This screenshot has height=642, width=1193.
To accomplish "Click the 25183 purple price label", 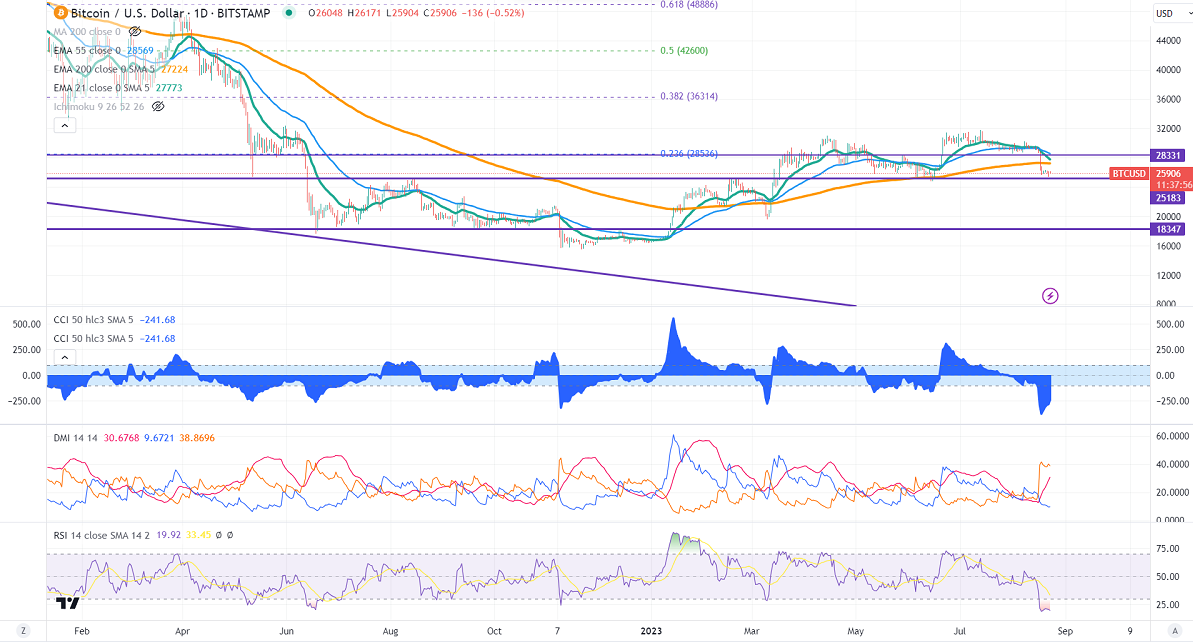I will coord(1168,198).
